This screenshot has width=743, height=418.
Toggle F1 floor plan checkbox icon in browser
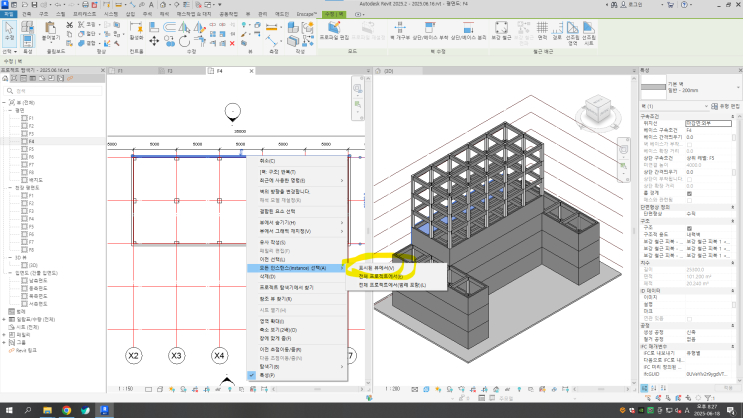click(25, 118)
